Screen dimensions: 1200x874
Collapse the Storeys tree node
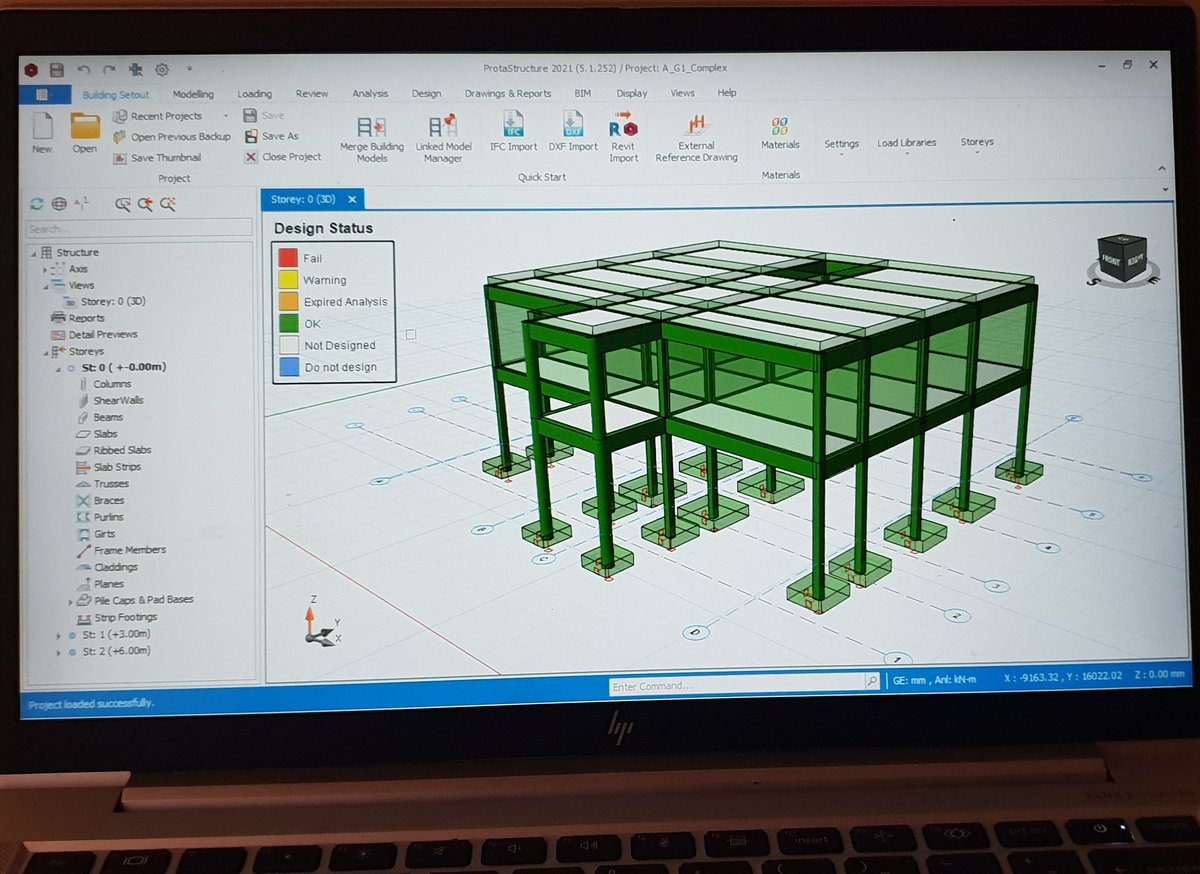(45, 352)
